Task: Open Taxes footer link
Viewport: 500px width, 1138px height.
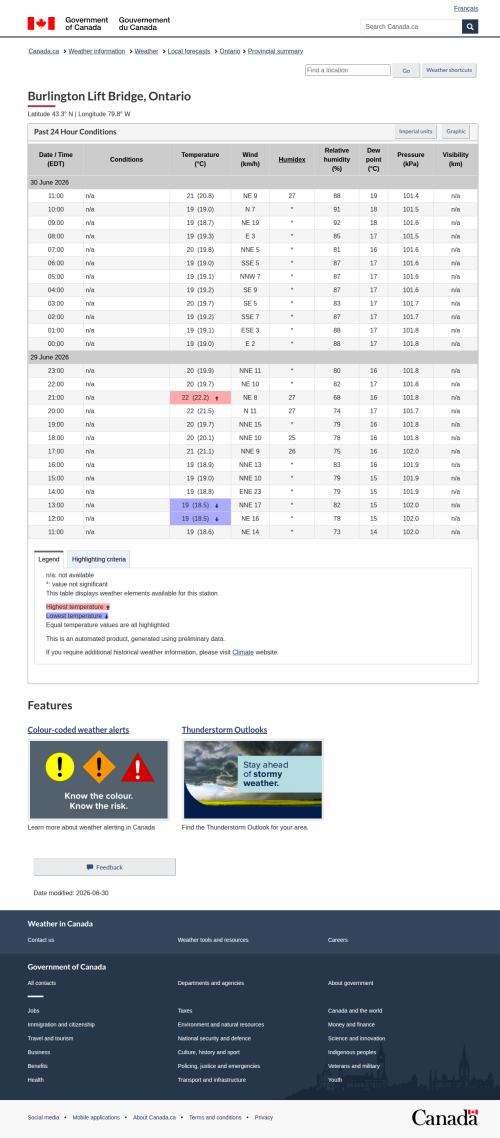Action: pos(184,1011)
